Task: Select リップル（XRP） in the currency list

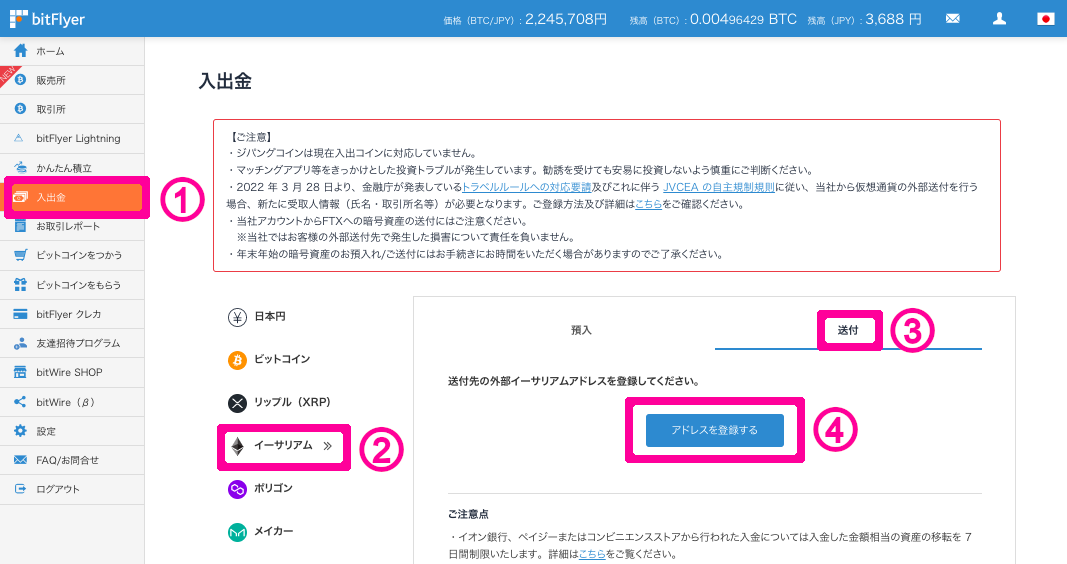Action: (x=292, y=402)
